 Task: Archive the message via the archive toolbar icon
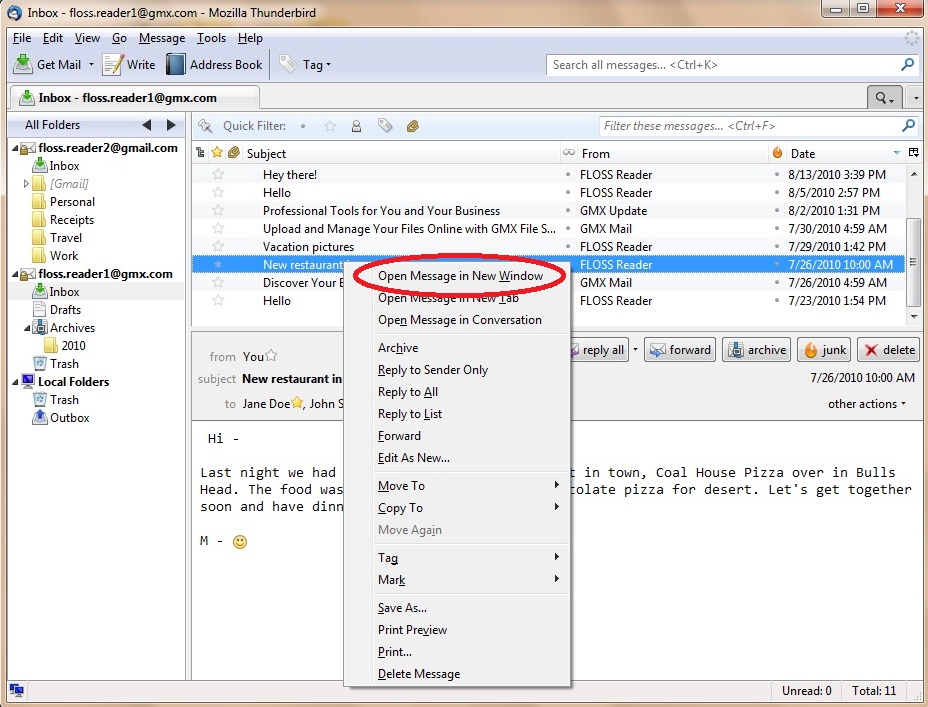click(x=756, y=350)
